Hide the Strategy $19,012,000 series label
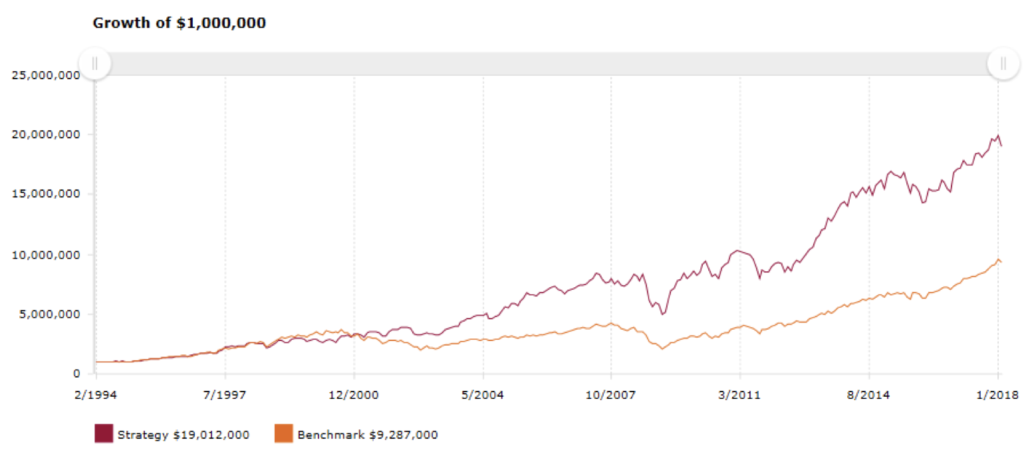Image resolution: width=1024 pixels, height=460 pixels. point(183,435)
